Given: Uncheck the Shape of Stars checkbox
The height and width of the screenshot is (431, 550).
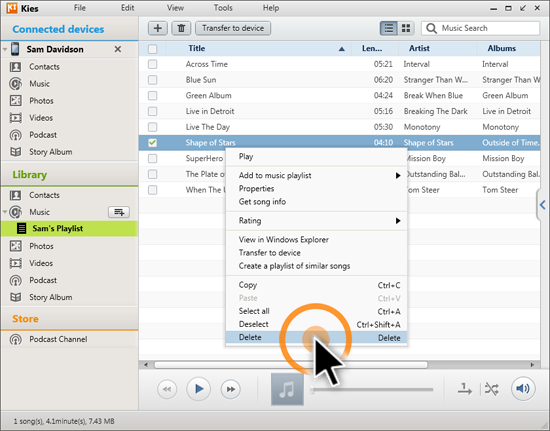Looking at the screenshot, I should [x=153, y=143].
